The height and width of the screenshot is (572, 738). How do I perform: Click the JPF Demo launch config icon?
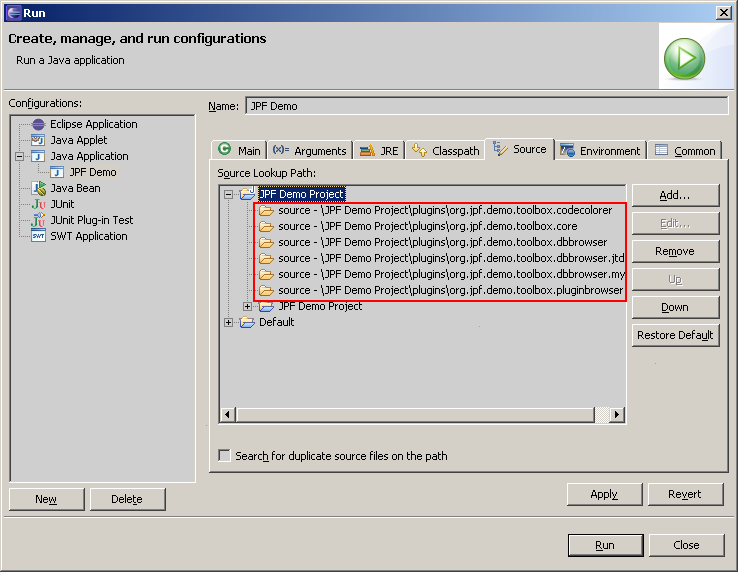[57, 172]
